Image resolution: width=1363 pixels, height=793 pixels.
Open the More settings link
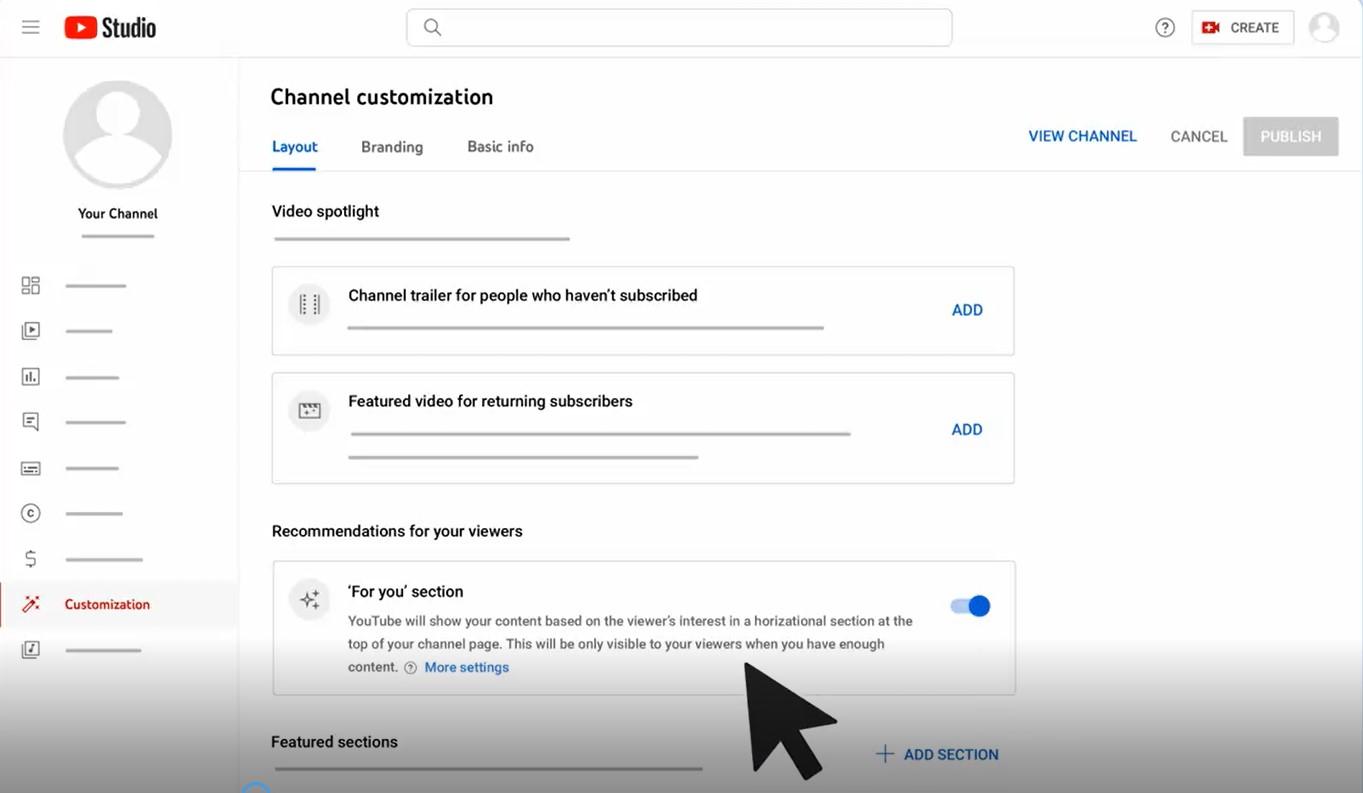[x=466, y=667]
